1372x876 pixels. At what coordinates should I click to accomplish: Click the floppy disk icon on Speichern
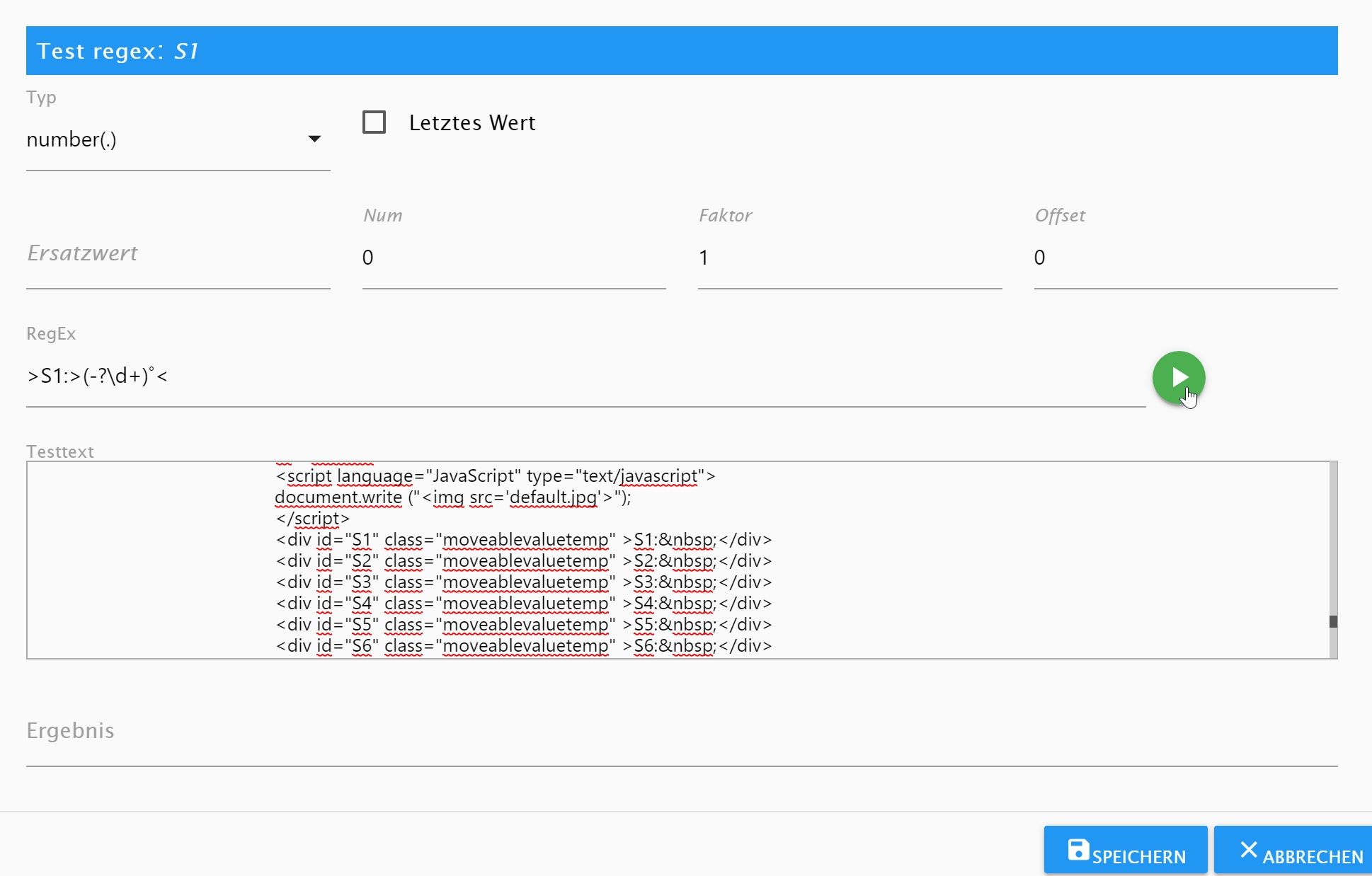pyautogui.click(x=1078, y=849)
